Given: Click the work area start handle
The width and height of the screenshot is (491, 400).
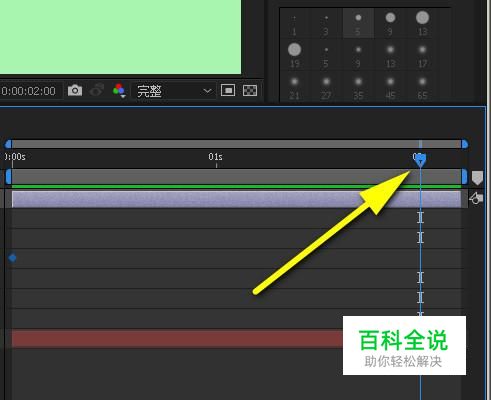Looking at the screenshot, I should (9, 177).
